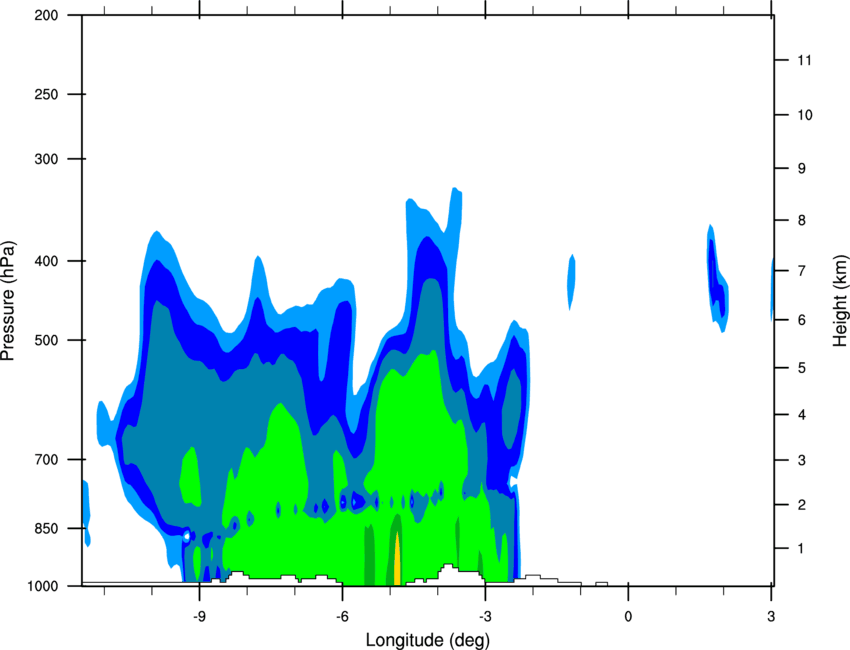Click the 10 km height label
Image resolution: width=850 pixels, height=650 pixels.
pyautogui.click(x=804, y=115)
